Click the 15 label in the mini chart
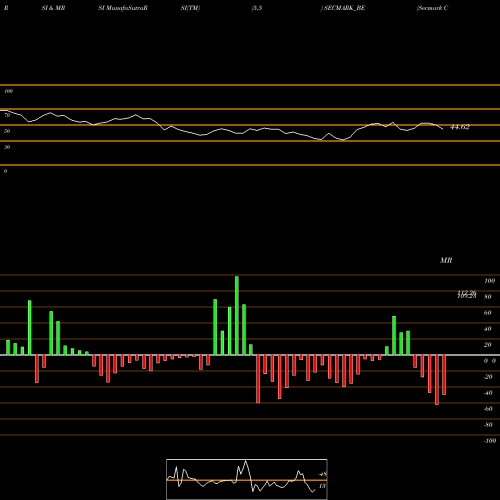Image resolution: width=500 pixels, height=500 pixels. (x=322, y=486)
